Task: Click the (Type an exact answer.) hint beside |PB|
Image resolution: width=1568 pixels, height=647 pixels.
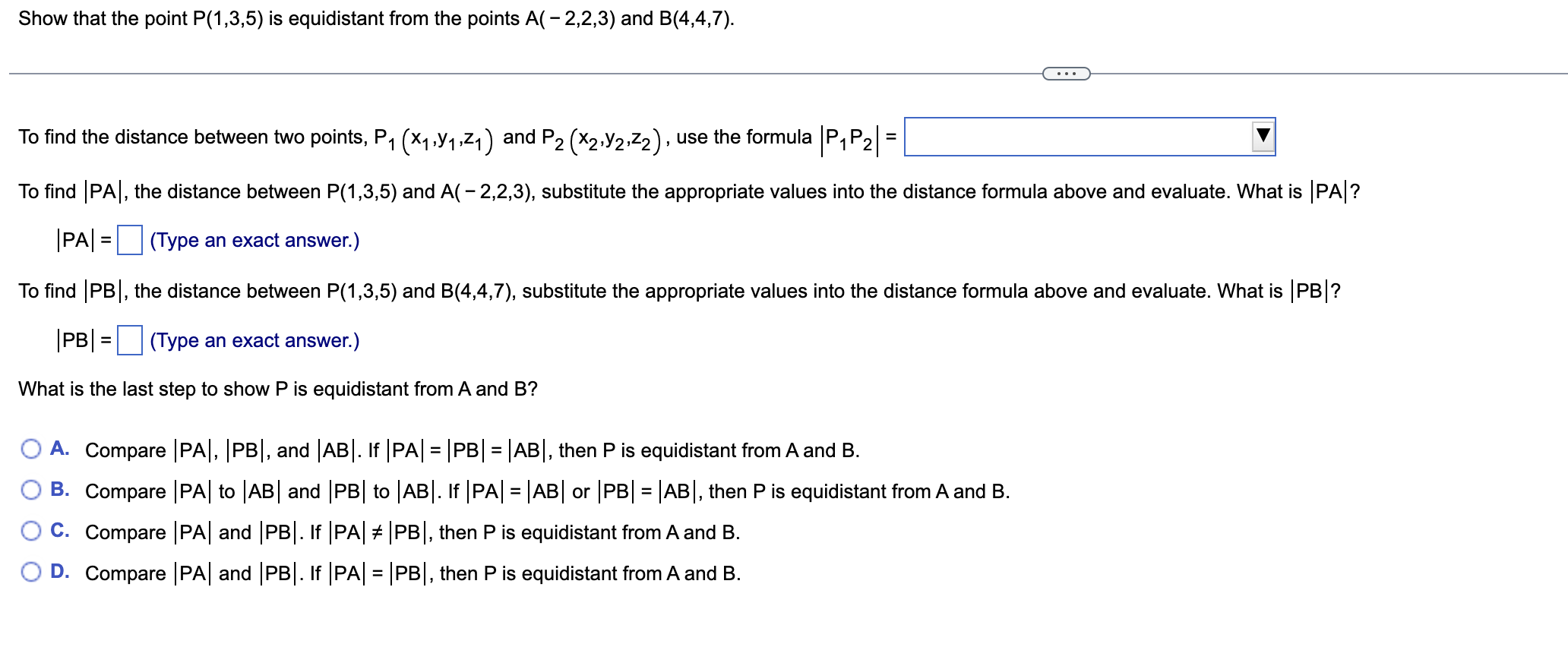Action: [x=255, y=340]
